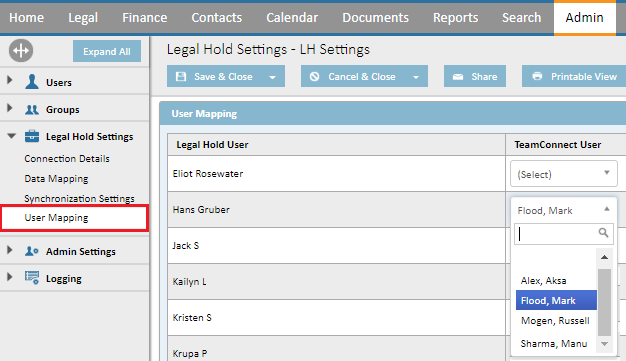Viewport: 626px width, 361px height.
Task: Close the Hans Gruber Flood, Mark dropdown
Action: [x=563, y=210]
